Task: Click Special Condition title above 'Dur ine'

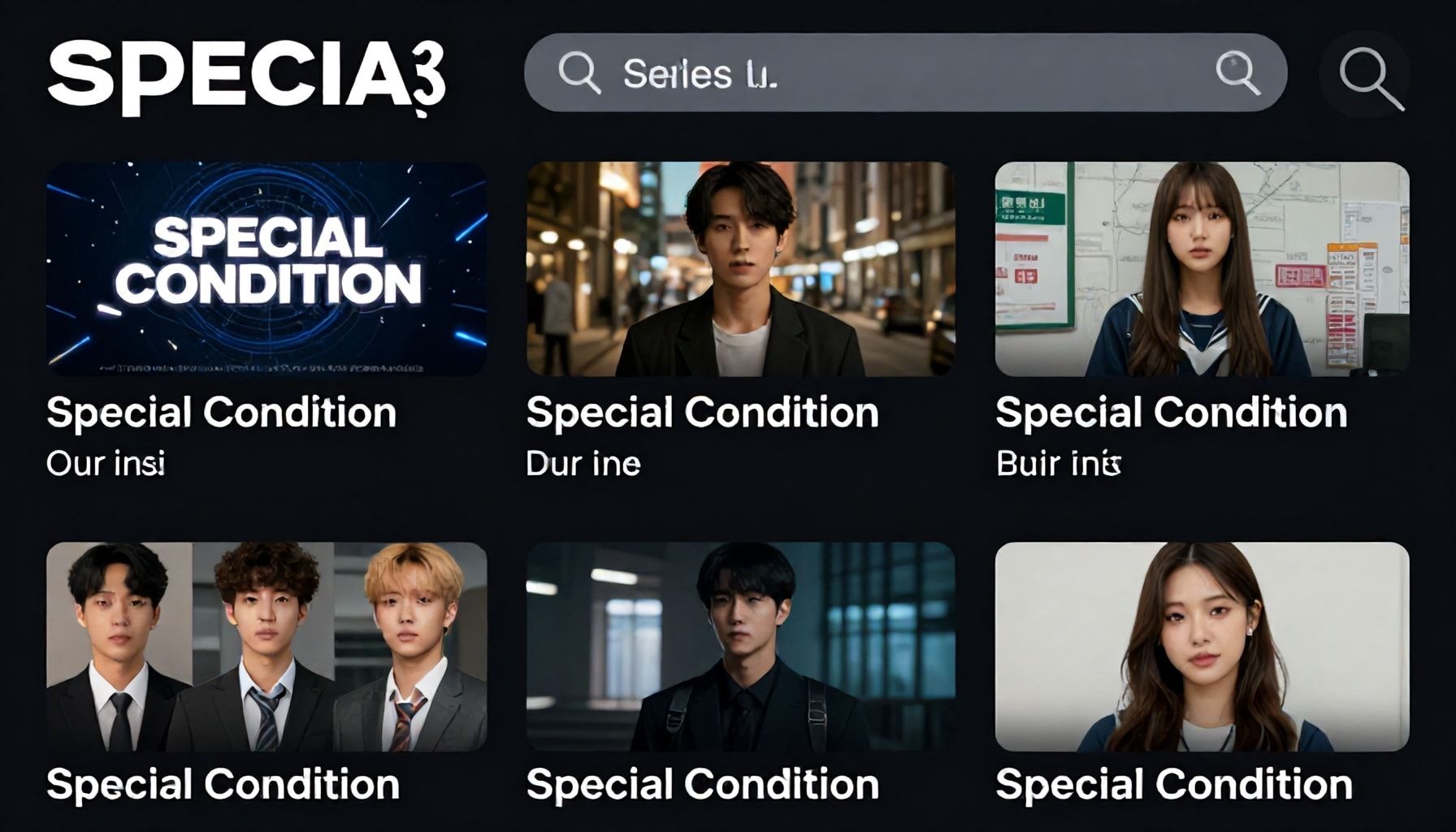Action: pos(702,413)
